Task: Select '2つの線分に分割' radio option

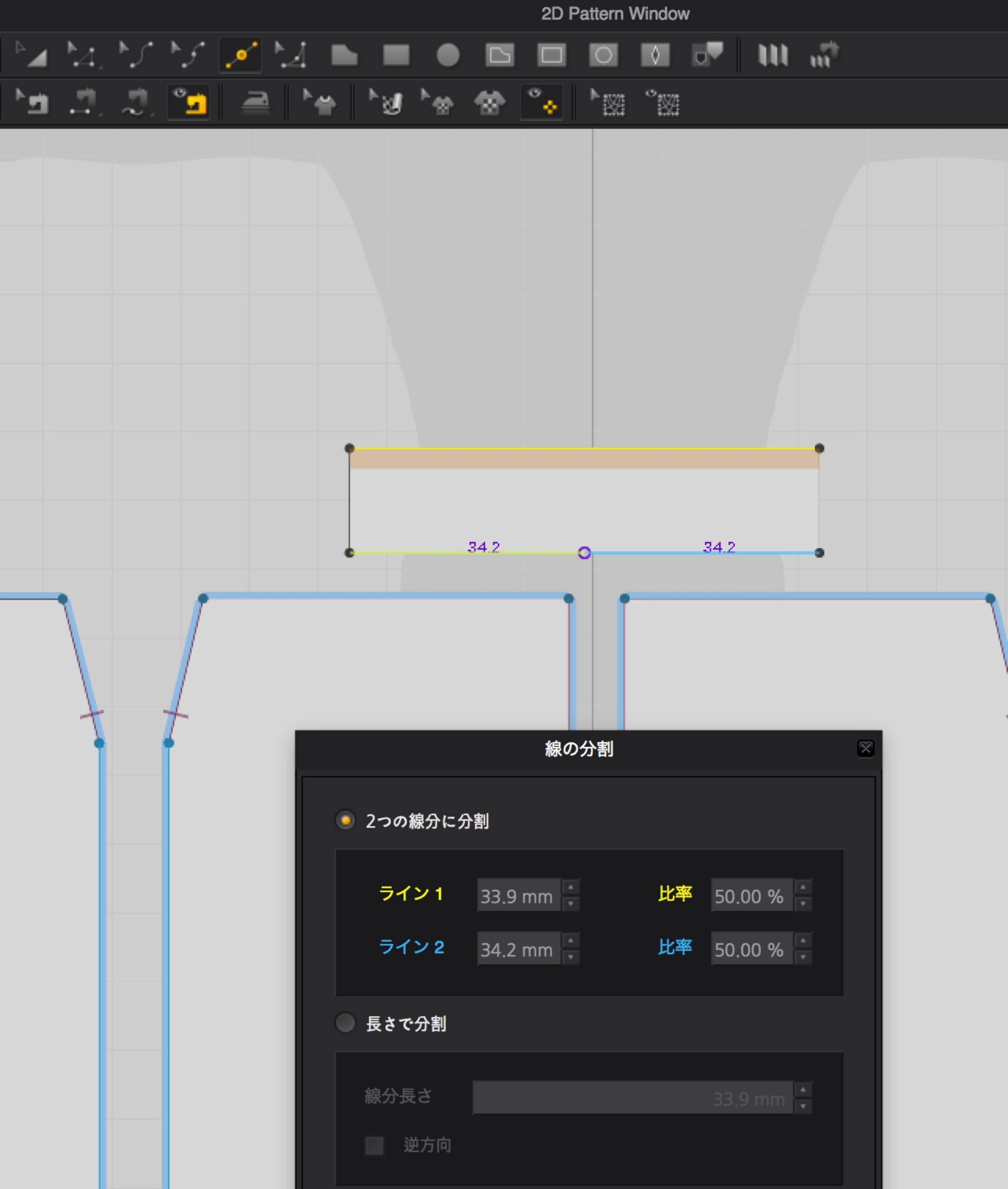Action: 345,820
